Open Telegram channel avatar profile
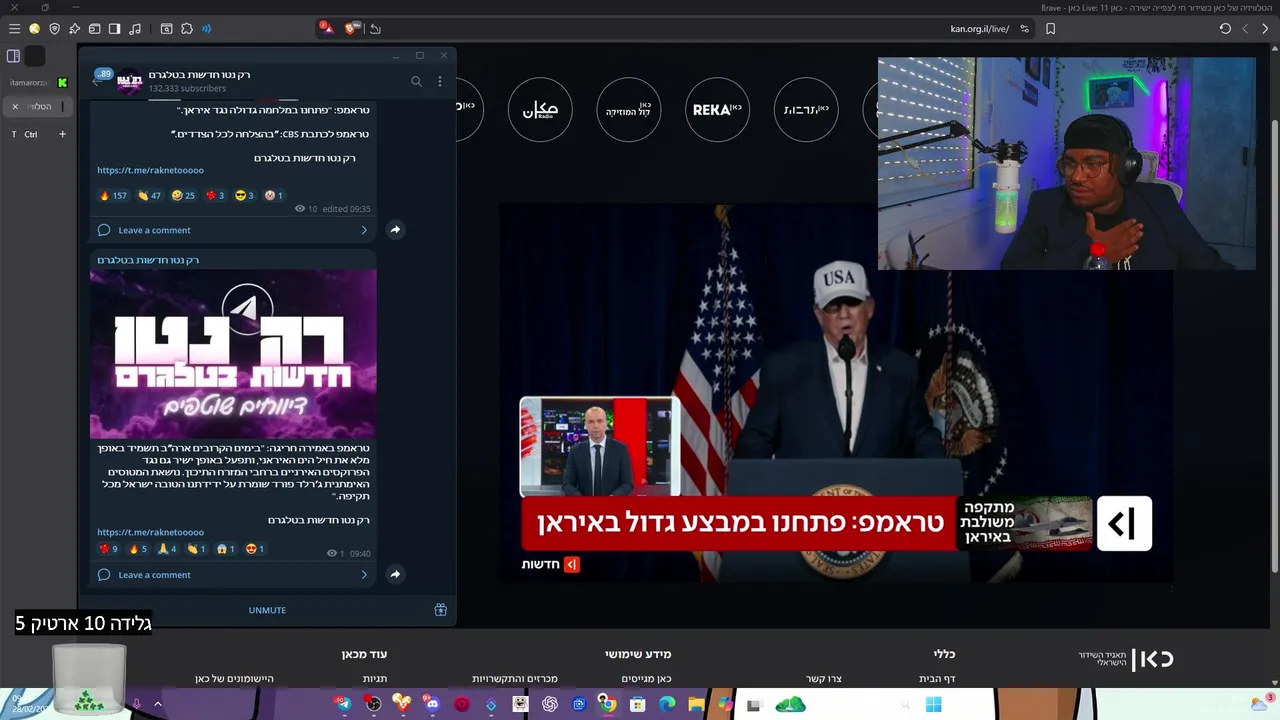This screenshot has height=720, width=1280. pyautogui.click(x=130, y=81)
